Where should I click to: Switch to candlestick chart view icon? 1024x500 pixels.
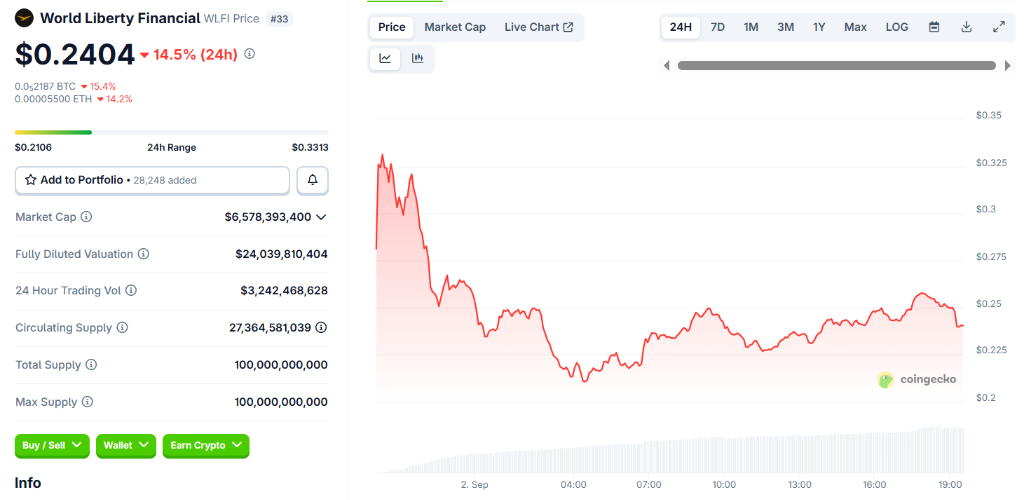(x=417, y=59)
